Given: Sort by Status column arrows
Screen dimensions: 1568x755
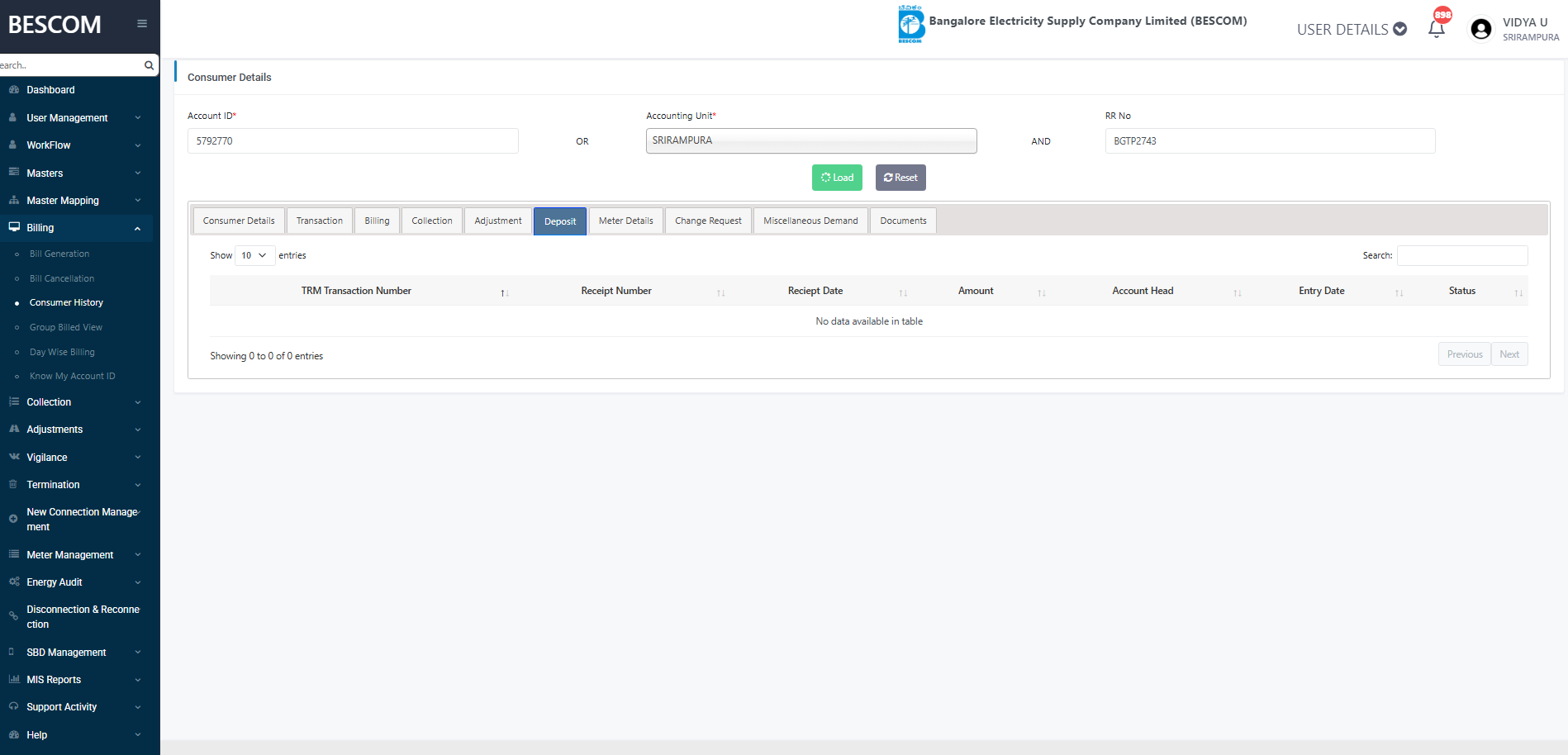Looking at the screenshot, I should [x=1518, y=293].
